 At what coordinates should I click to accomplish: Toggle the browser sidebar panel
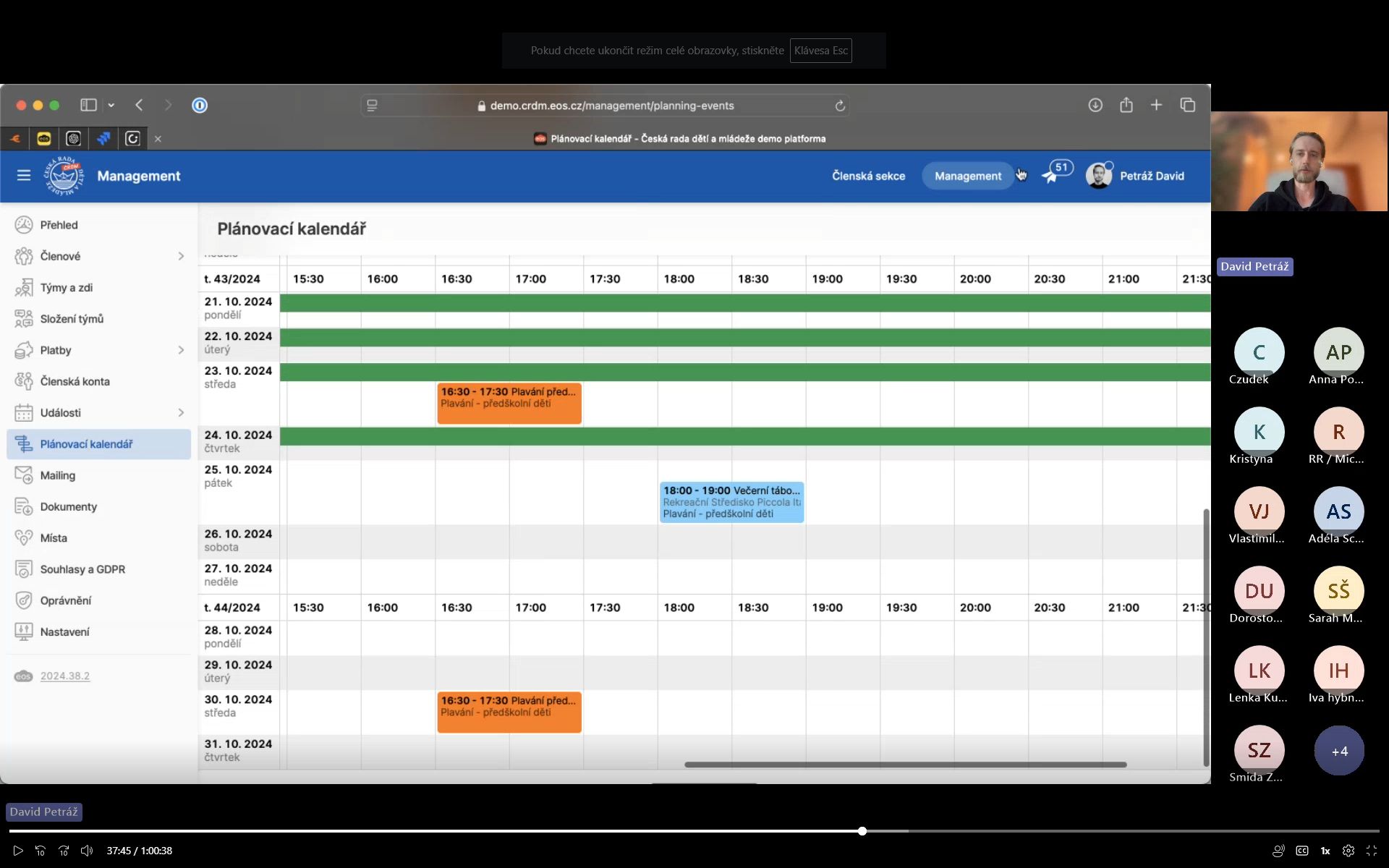point(88,105)
